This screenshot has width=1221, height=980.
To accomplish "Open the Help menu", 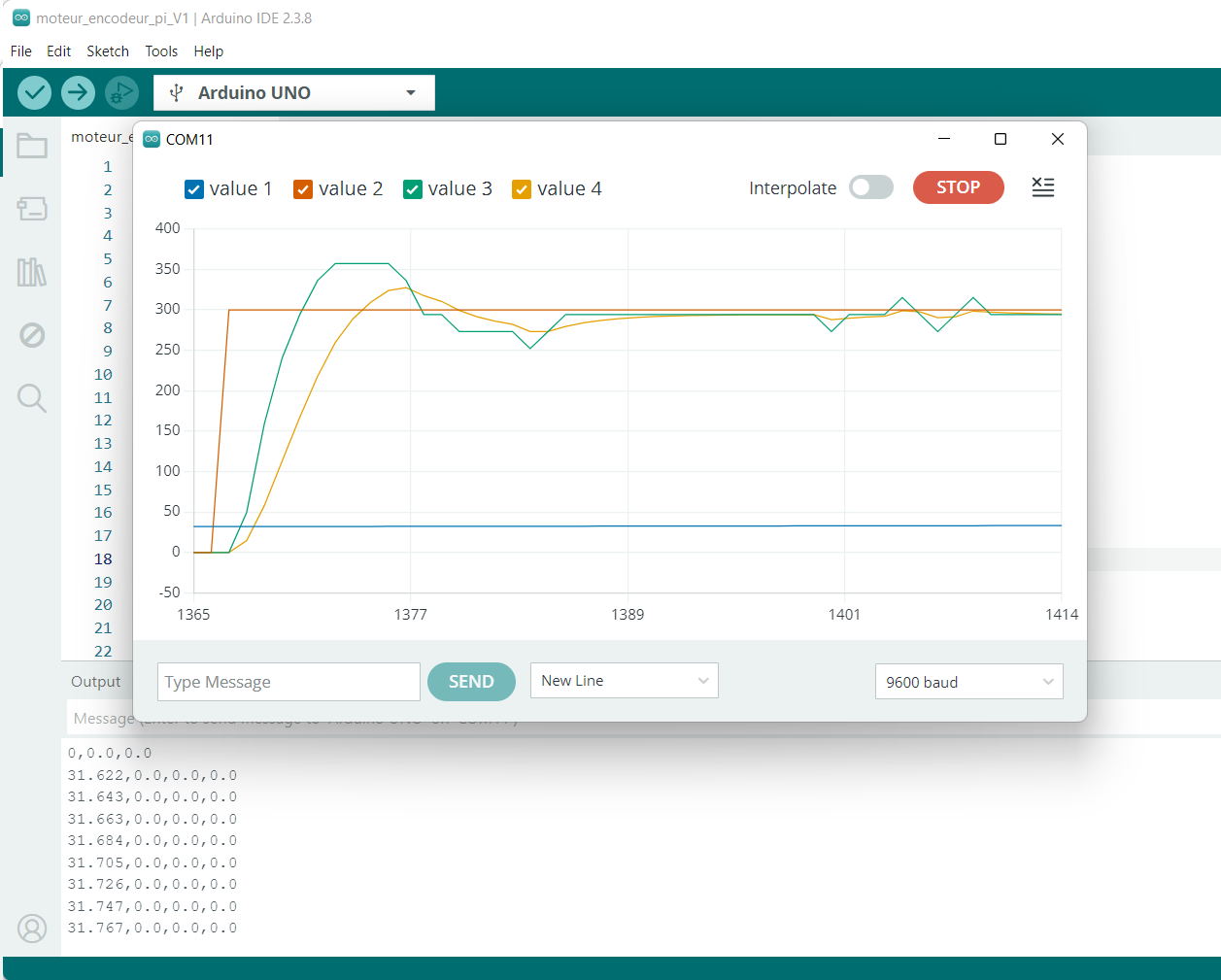I will click(209, 51).
